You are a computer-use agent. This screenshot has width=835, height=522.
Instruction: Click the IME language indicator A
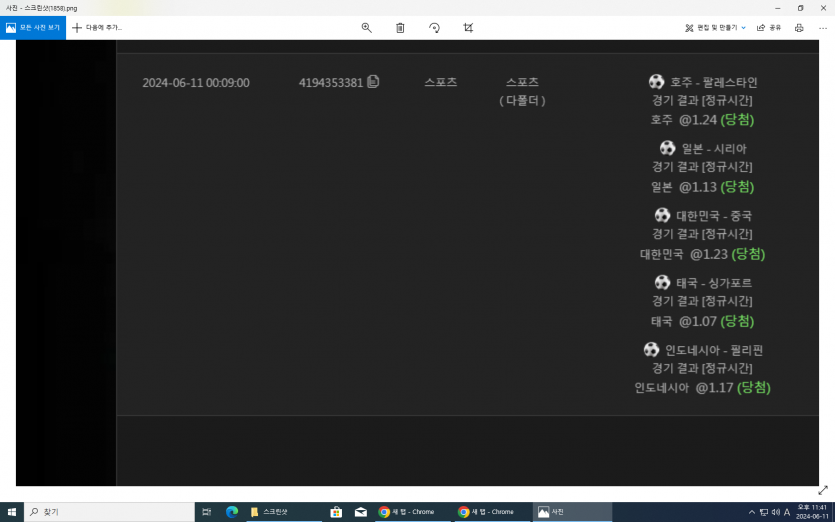[x=787, y=512]
